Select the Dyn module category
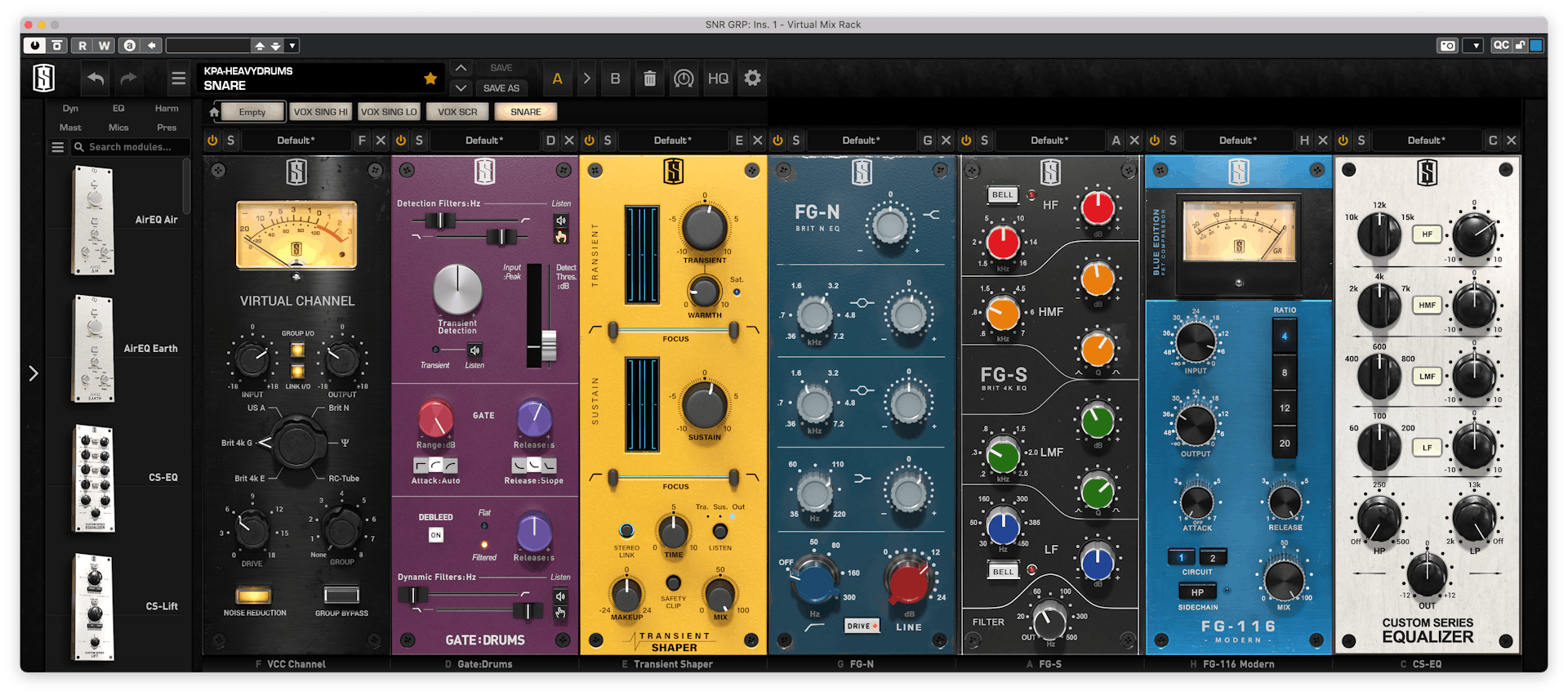The width and height of the screenshot is (1568, 696). pyautogui.click(x=70, y=108)
